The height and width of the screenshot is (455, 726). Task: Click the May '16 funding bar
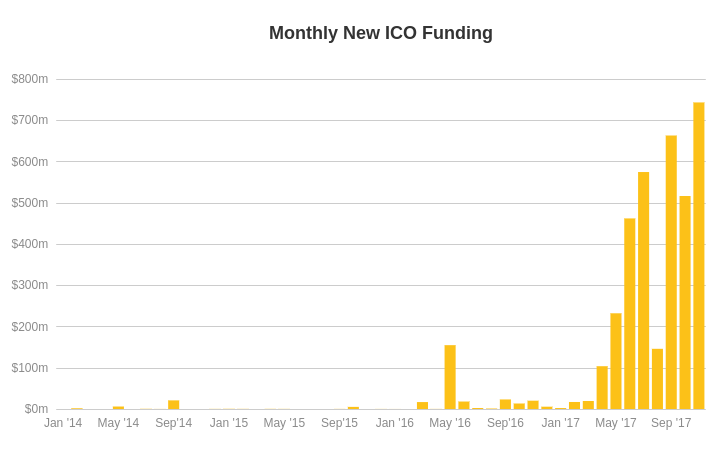(x=450, y=377)
